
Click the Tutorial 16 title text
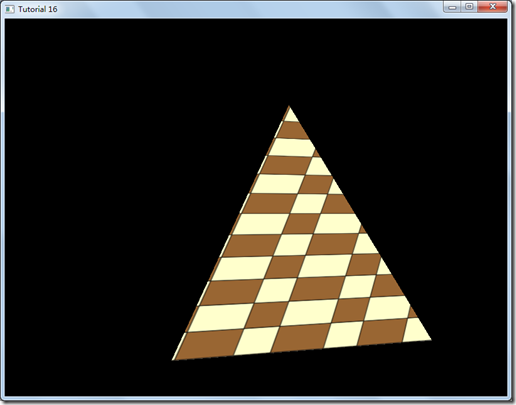point(38,9)
